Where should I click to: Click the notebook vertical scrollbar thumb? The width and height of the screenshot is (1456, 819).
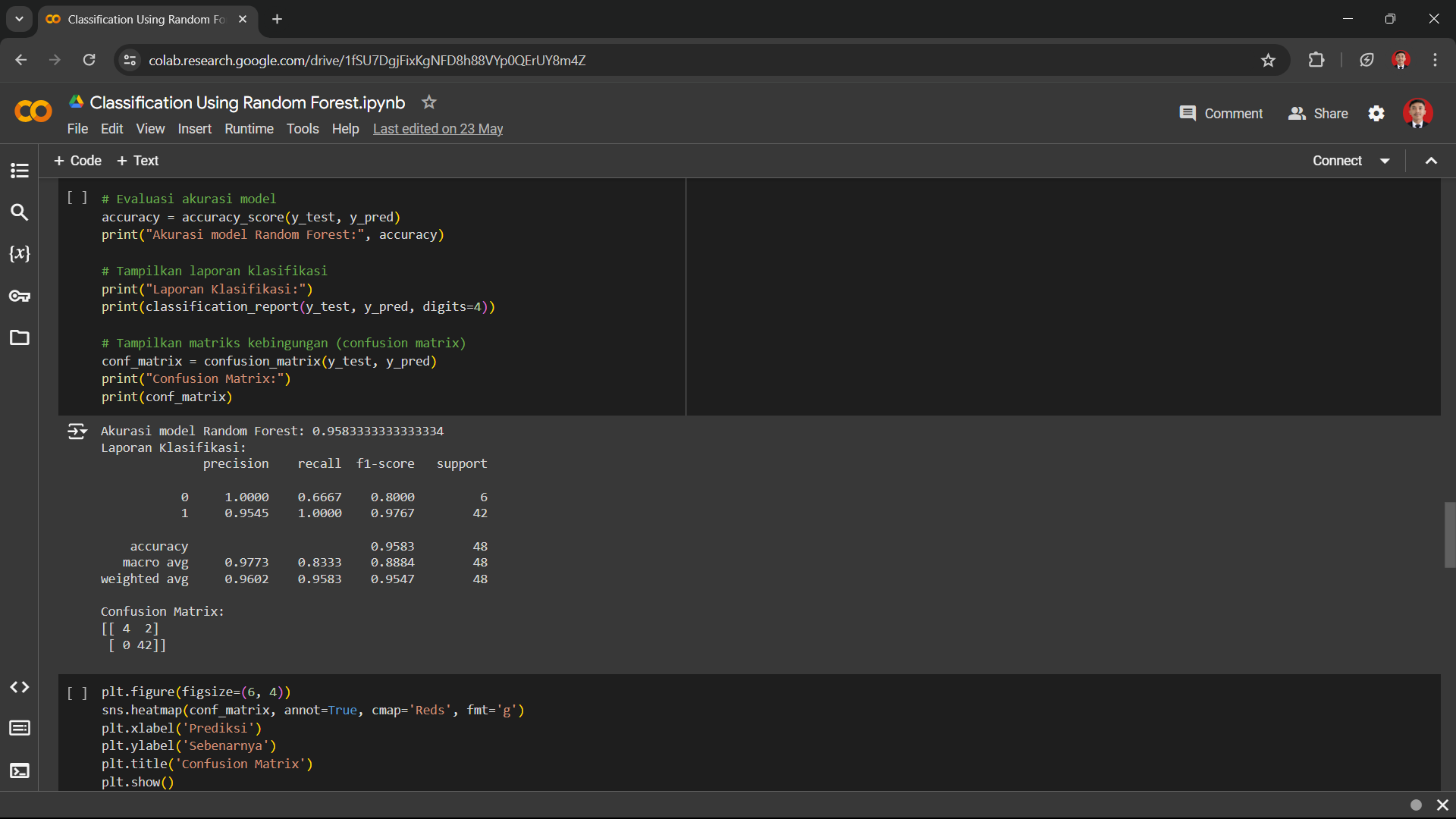pos(1449,534)
